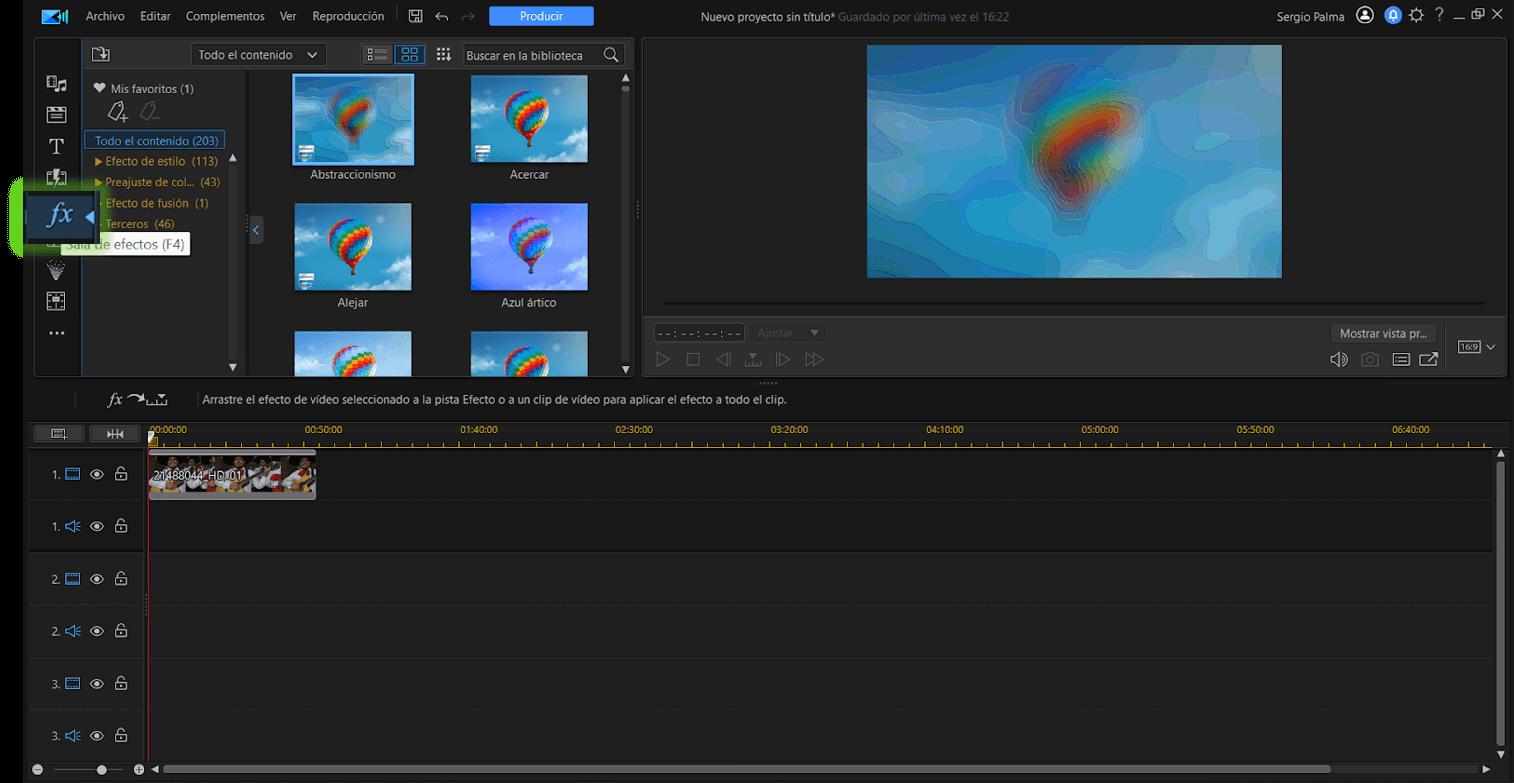Image resolution: width=1514 pixels, height=783 pixels.
Task: Open the 16:9 aspect ratio dropdown
Action: (x=1476, y=347)
